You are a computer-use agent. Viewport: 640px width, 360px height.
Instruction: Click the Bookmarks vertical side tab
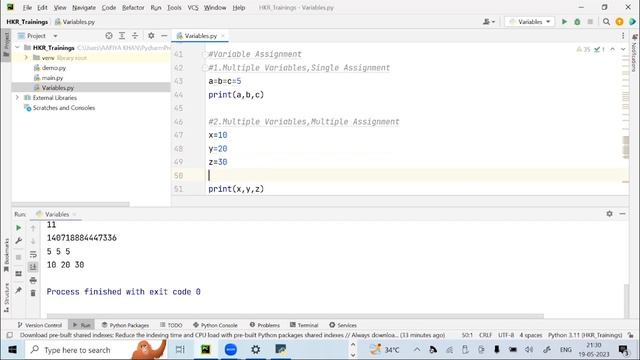tap(6, 255)
